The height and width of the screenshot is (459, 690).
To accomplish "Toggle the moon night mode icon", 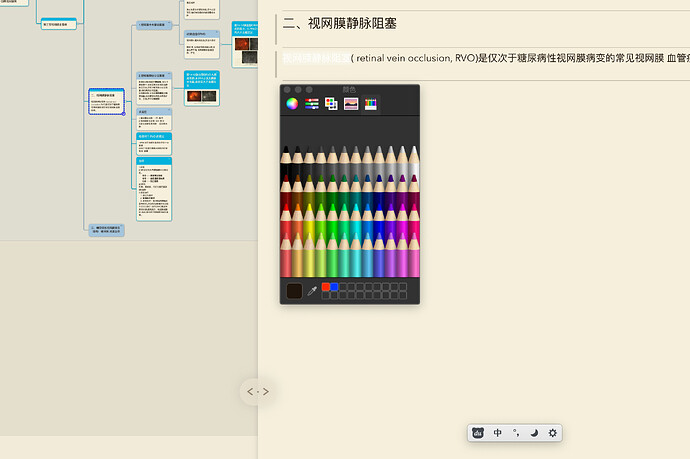I will tap(534, 433).
